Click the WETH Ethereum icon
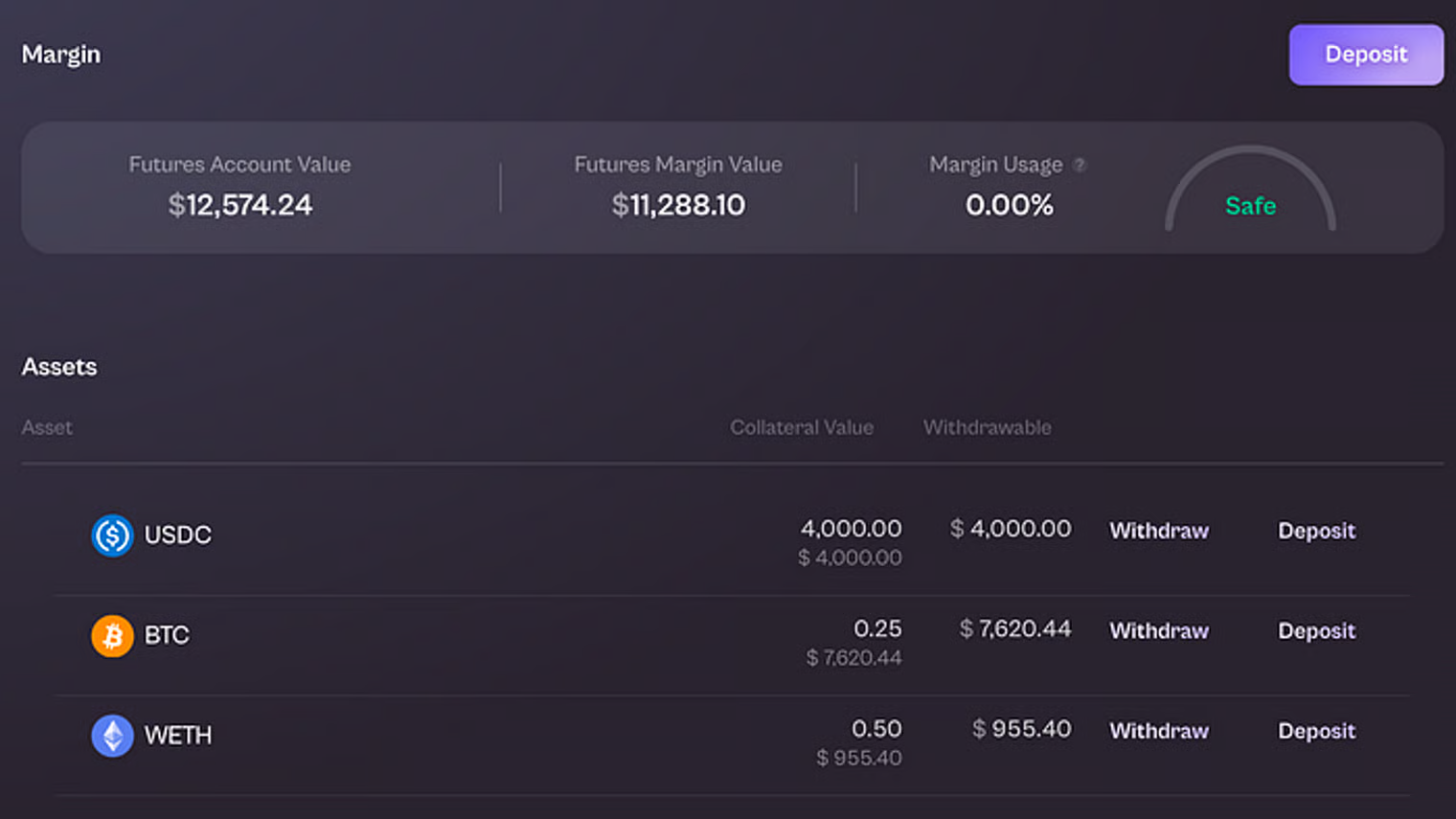This screenshot has width=1456, height=819. coord(112,736)
